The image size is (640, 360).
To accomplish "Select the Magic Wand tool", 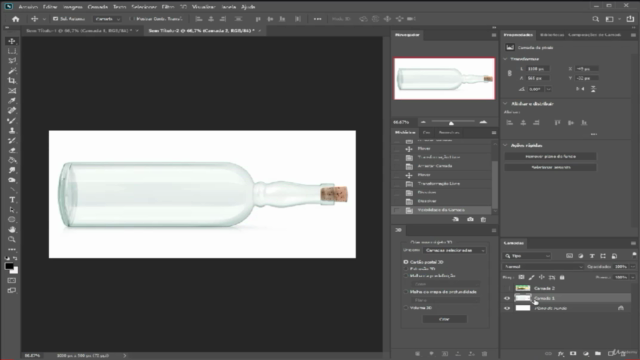I will (12, 71).
